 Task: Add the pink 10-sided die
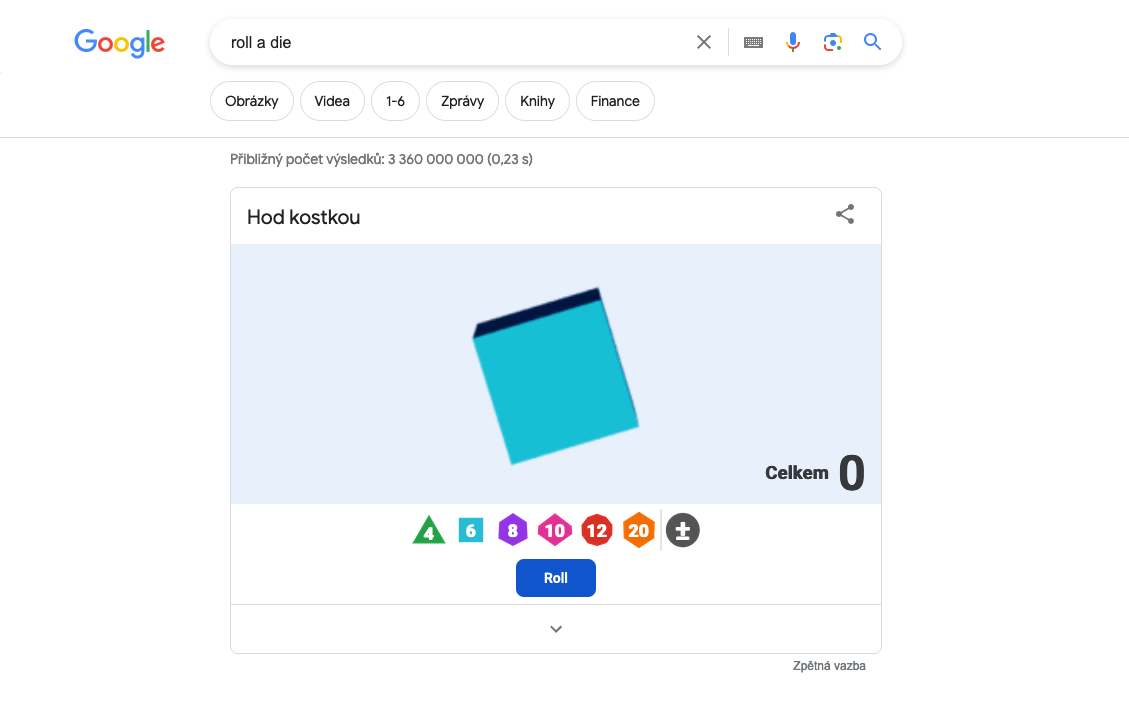(x=555, y=530)
